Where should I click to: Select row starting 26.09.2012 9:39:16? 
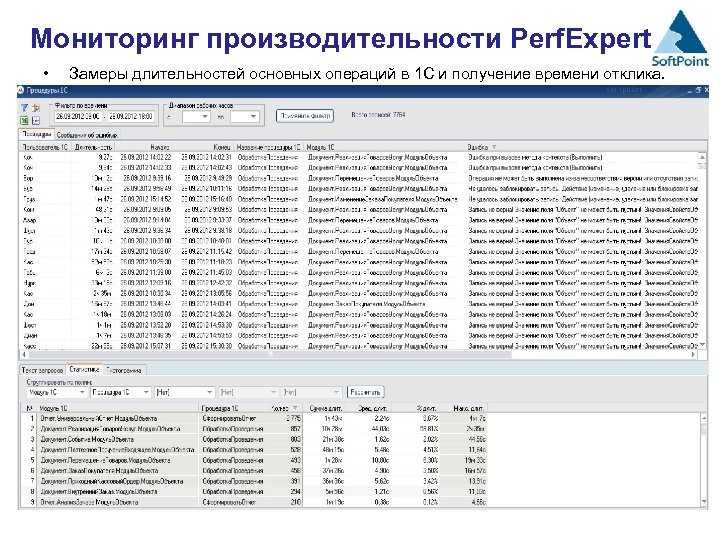(x=360, y=178)
